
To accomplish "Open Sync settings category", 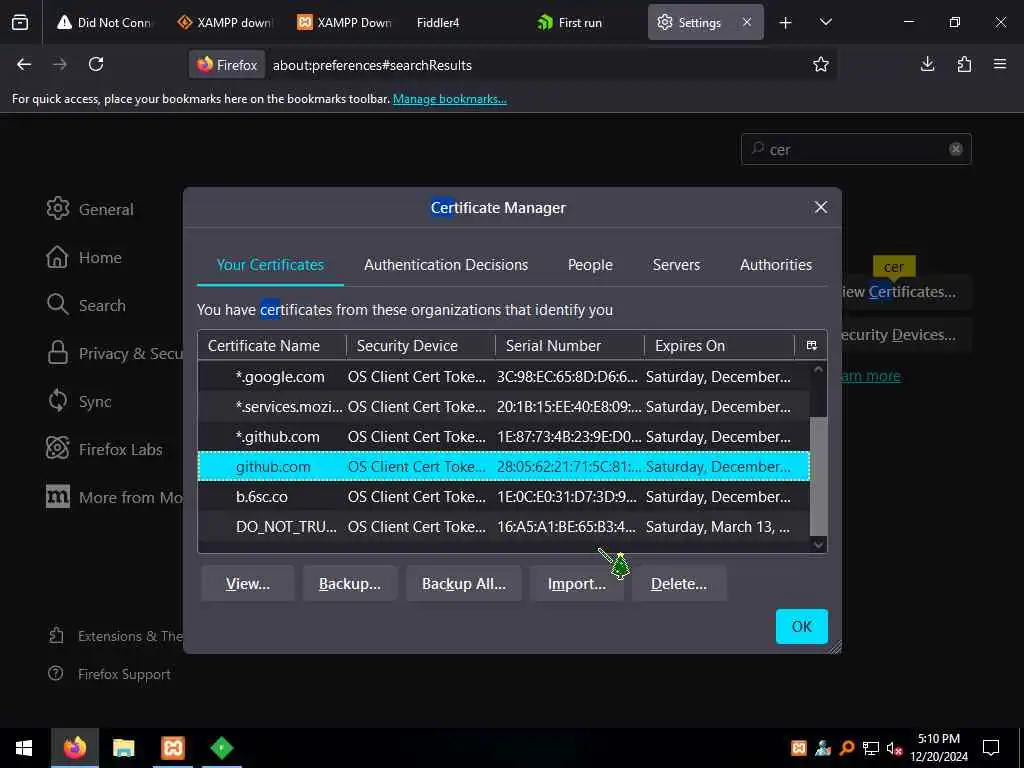I will tap(79, 401).
